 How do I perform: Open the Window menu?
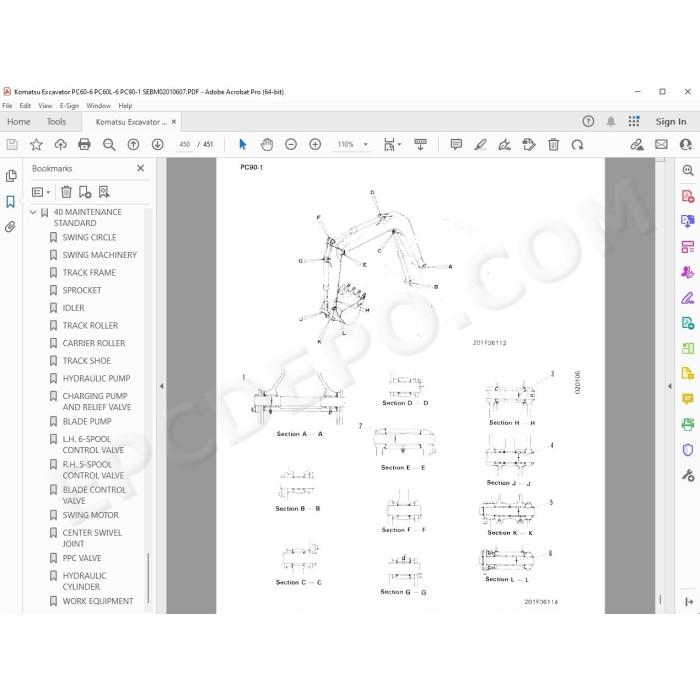click(x=98, y=106)
